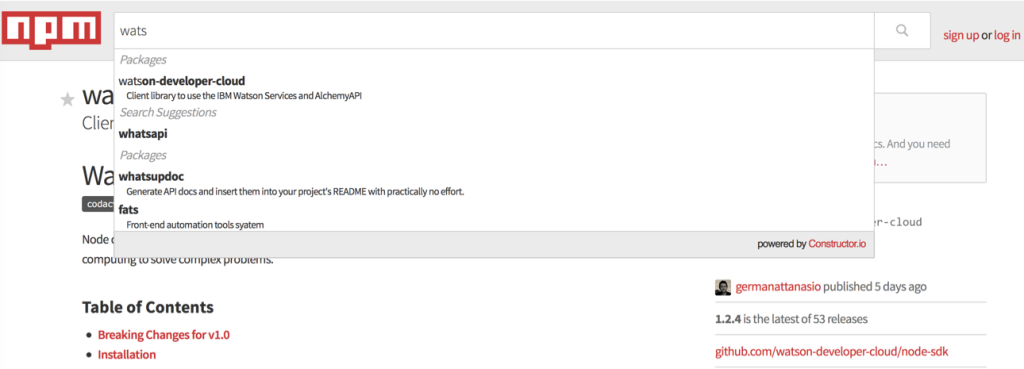Pick the fats package suggestion
The height and width of the screenshot is (369, 1024).
coord(494,216)
